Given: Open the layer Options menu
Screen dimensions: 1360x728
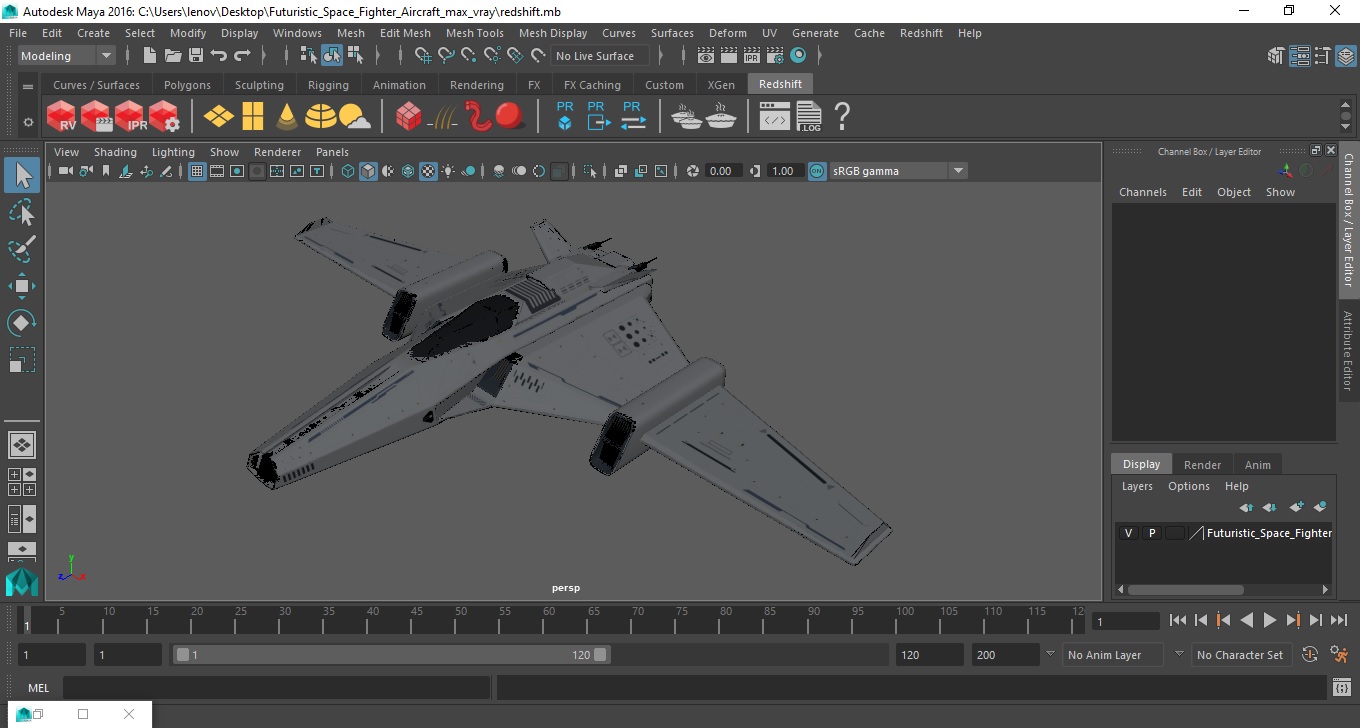Looking at the screenshot, I should (1188, 486).
